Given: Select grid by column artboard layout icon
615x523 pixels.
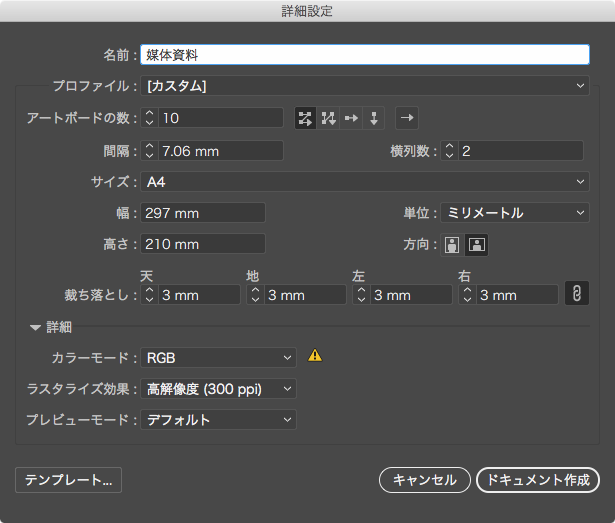Looking at the screenshot, I should 328,119.
